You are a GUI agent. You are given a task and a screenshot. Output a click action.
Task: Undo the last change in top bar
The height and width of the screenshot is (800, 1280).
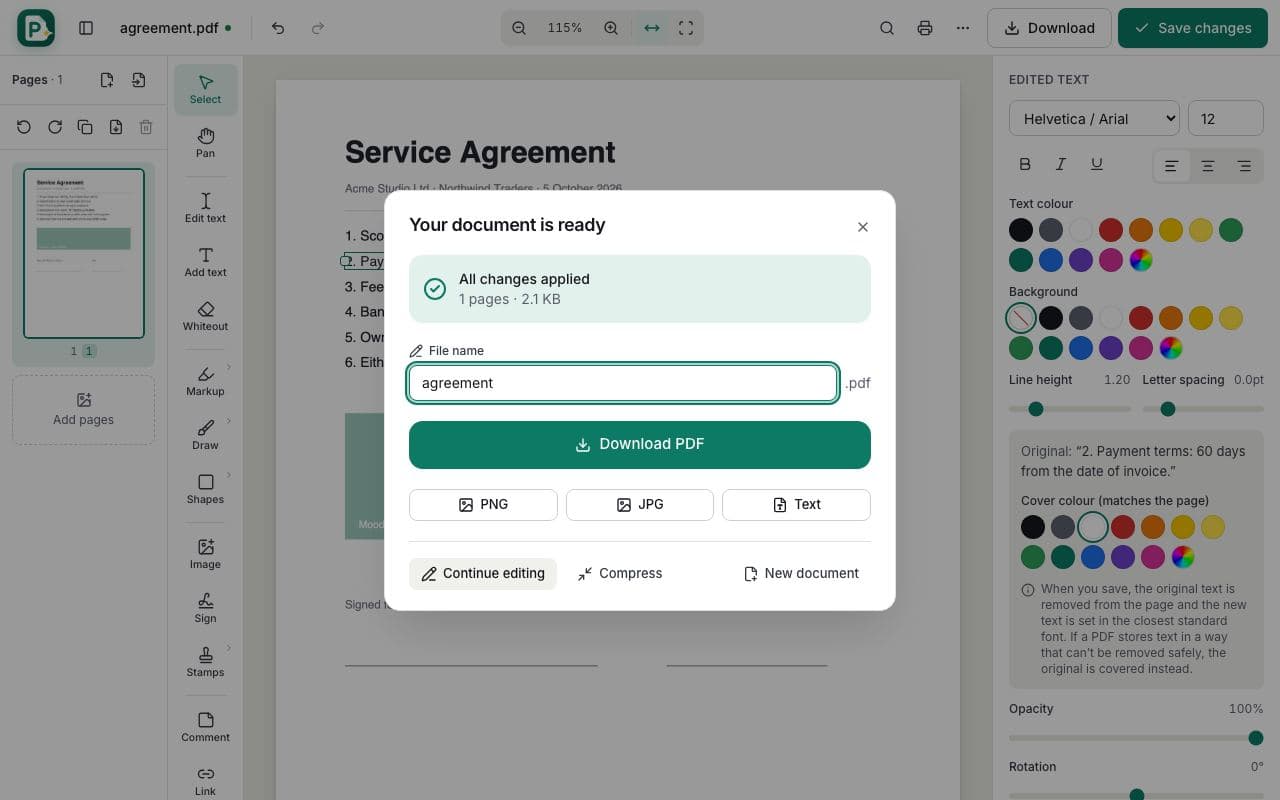278,28
